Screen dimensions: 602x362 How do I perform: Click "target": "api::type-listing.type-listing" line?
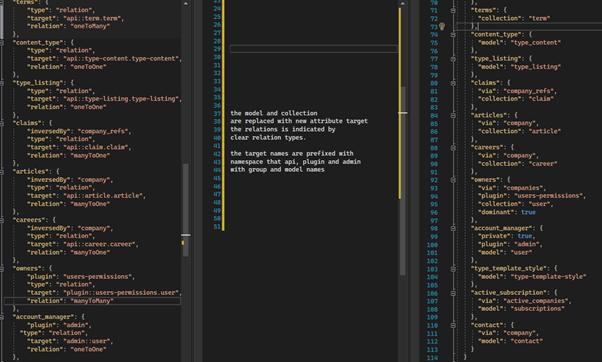point(104,99)
